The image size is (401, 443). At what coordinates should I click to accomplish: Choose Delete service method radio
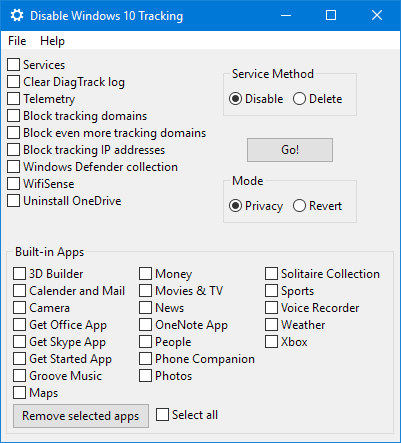click(x=299, y=99)
